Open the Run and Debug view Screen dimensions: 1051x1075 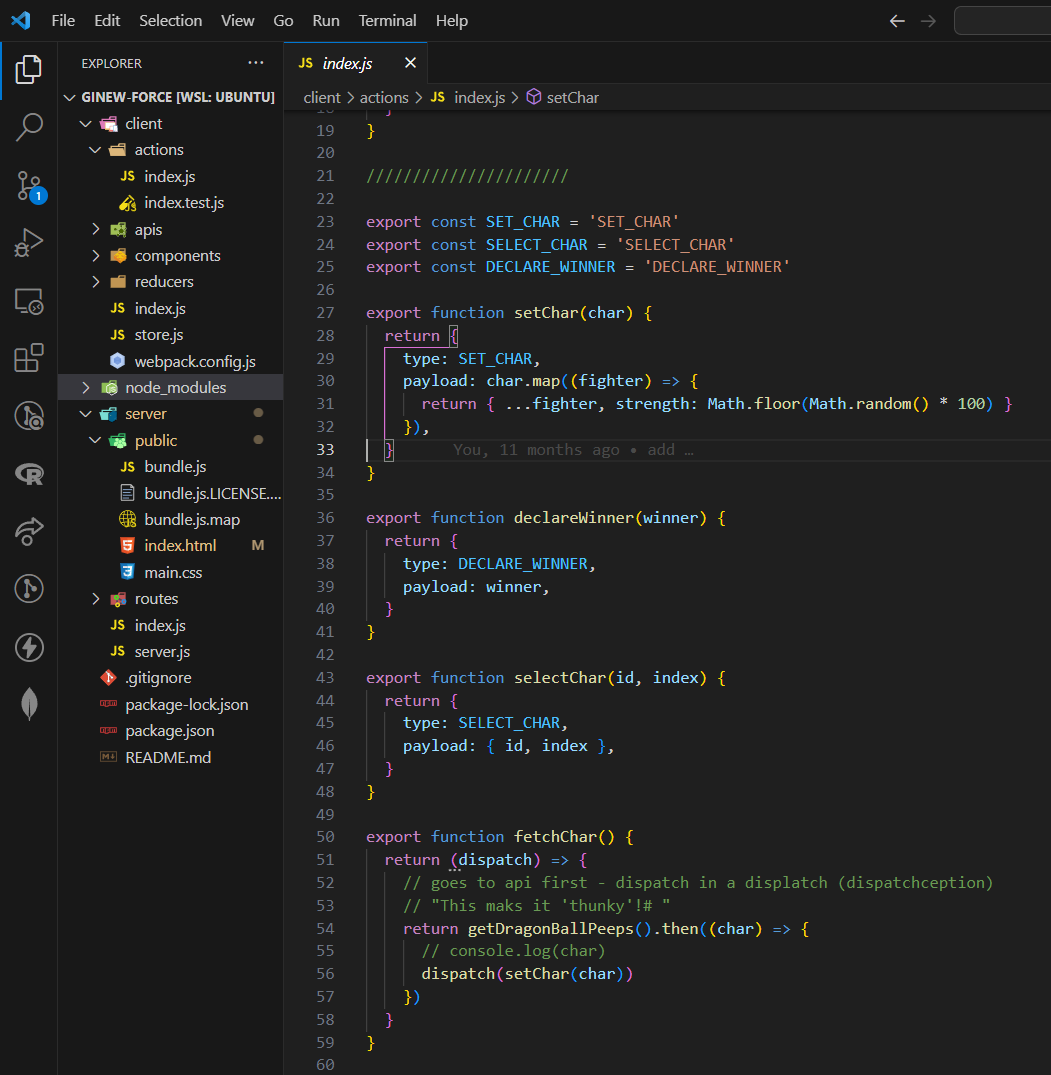point(29,243)
